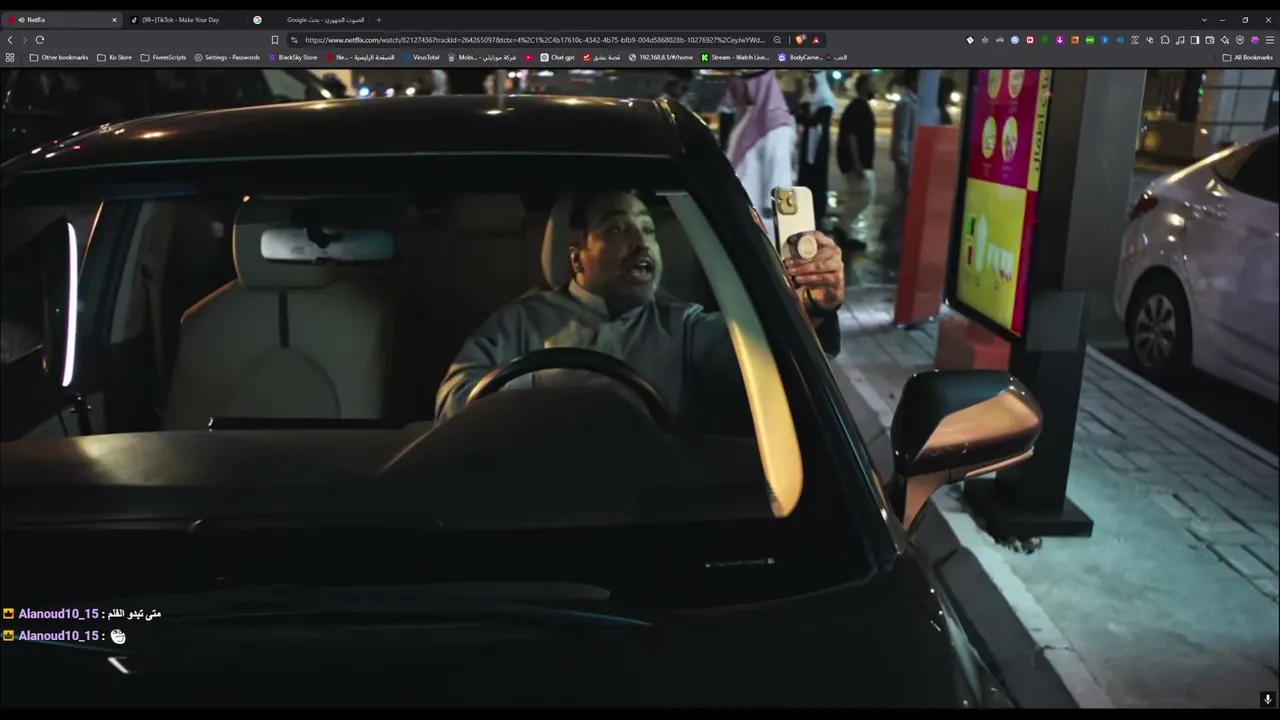Open Brave Shields lion icon
Viewport: 1280px width, 720px height.
coord(800,40)
